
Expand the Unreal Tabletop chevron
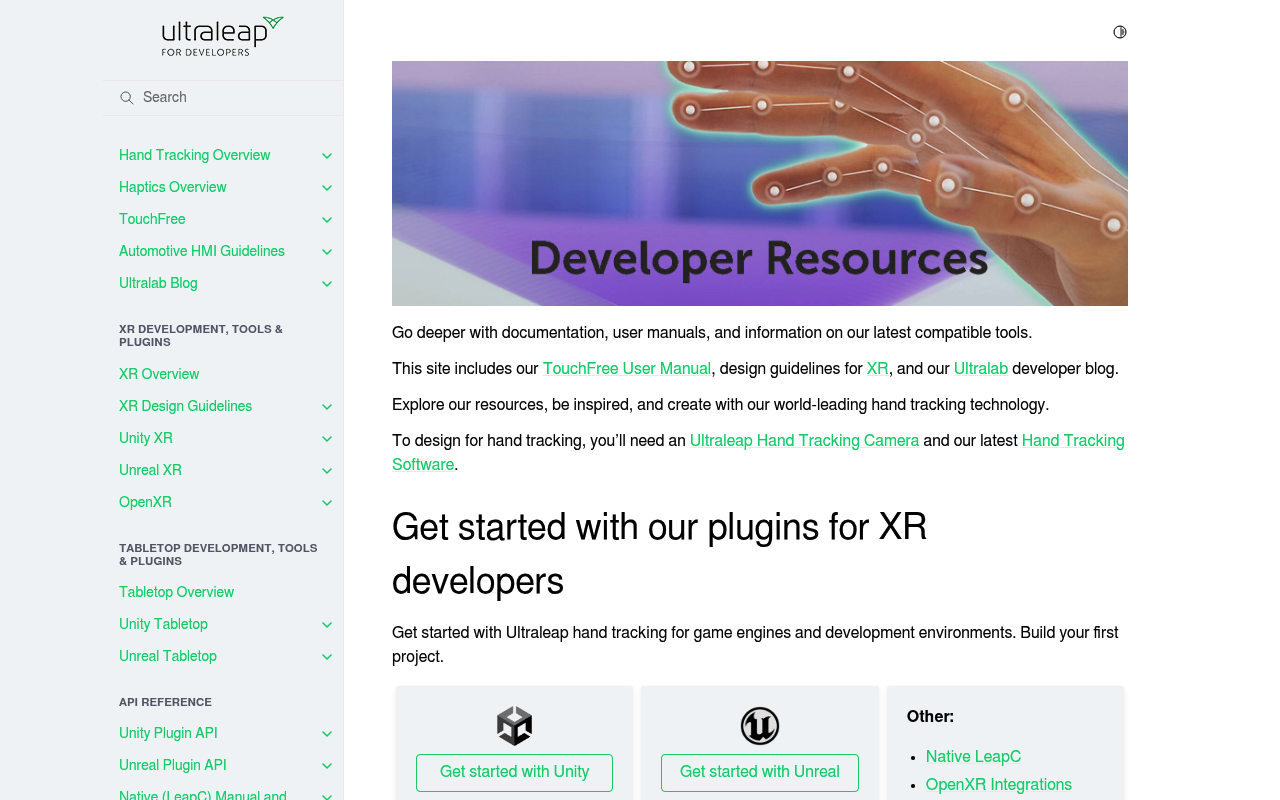(x=327, y=657)
